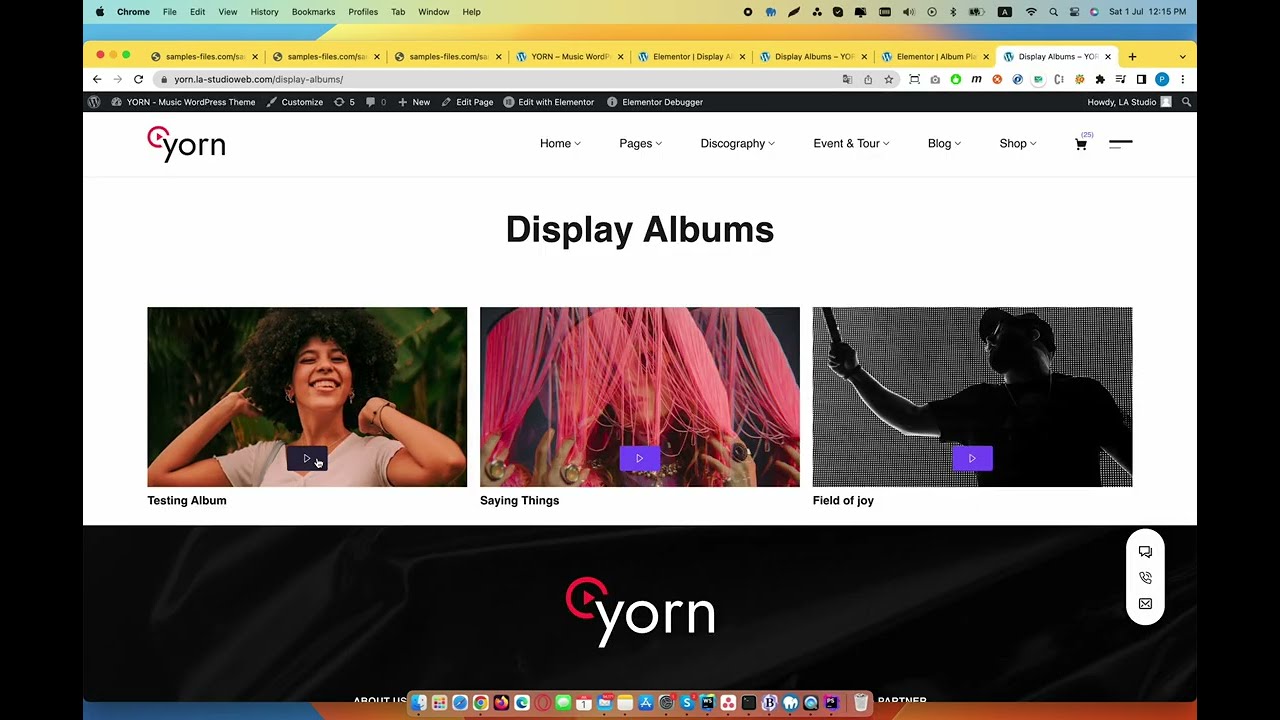Click the Wi-Fi status icon

(1031, 12)
